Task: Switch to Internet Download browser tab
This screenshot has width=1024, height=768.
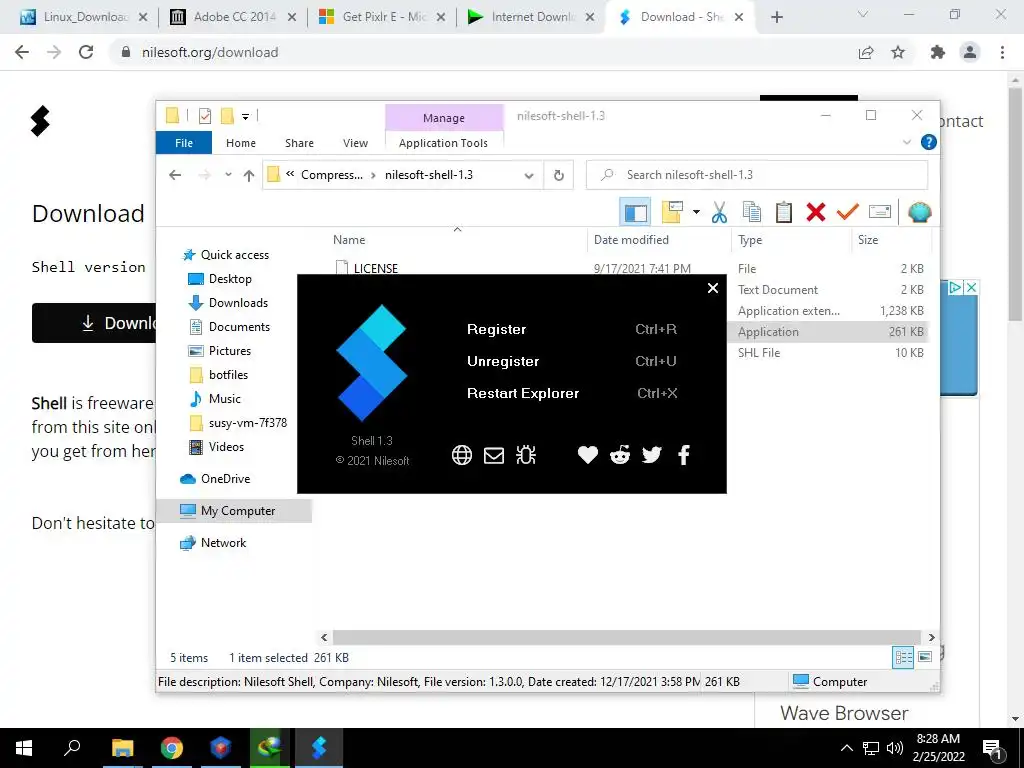Action: [x=532, y=17]
